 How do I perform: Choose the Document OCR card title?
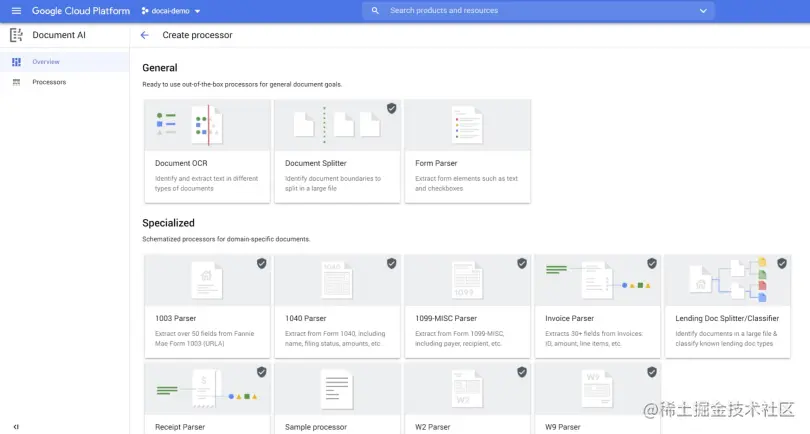click(181, 163)
